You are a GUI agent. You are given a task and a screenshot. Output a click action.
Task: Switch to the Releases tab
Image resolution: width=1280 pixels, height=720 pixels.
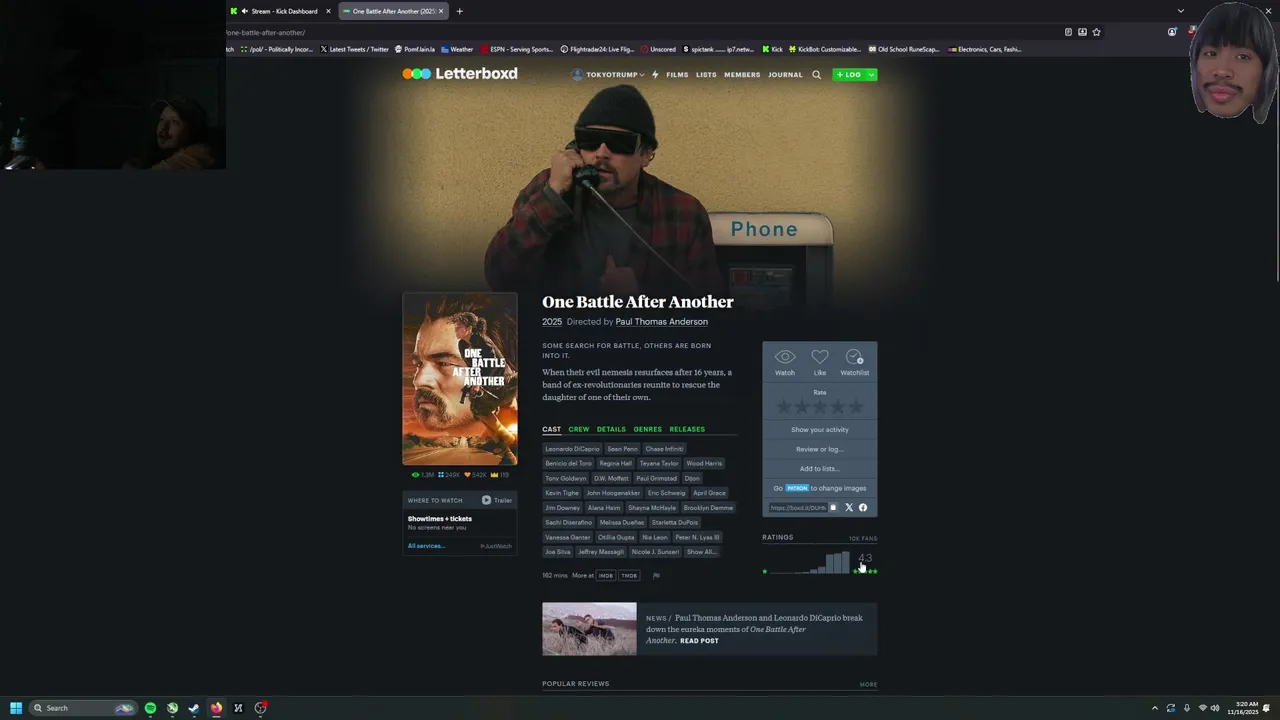pos(687,429)
